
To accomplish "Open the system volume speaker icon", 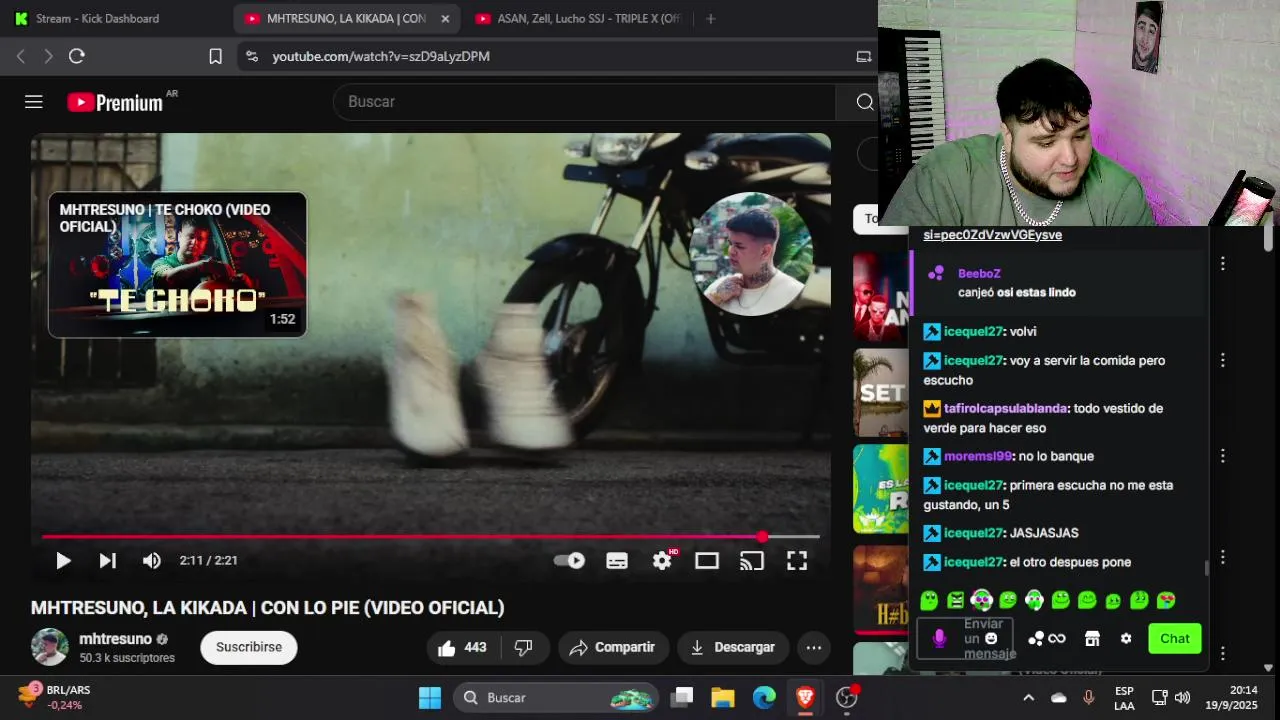I will tap(1182, 697).
